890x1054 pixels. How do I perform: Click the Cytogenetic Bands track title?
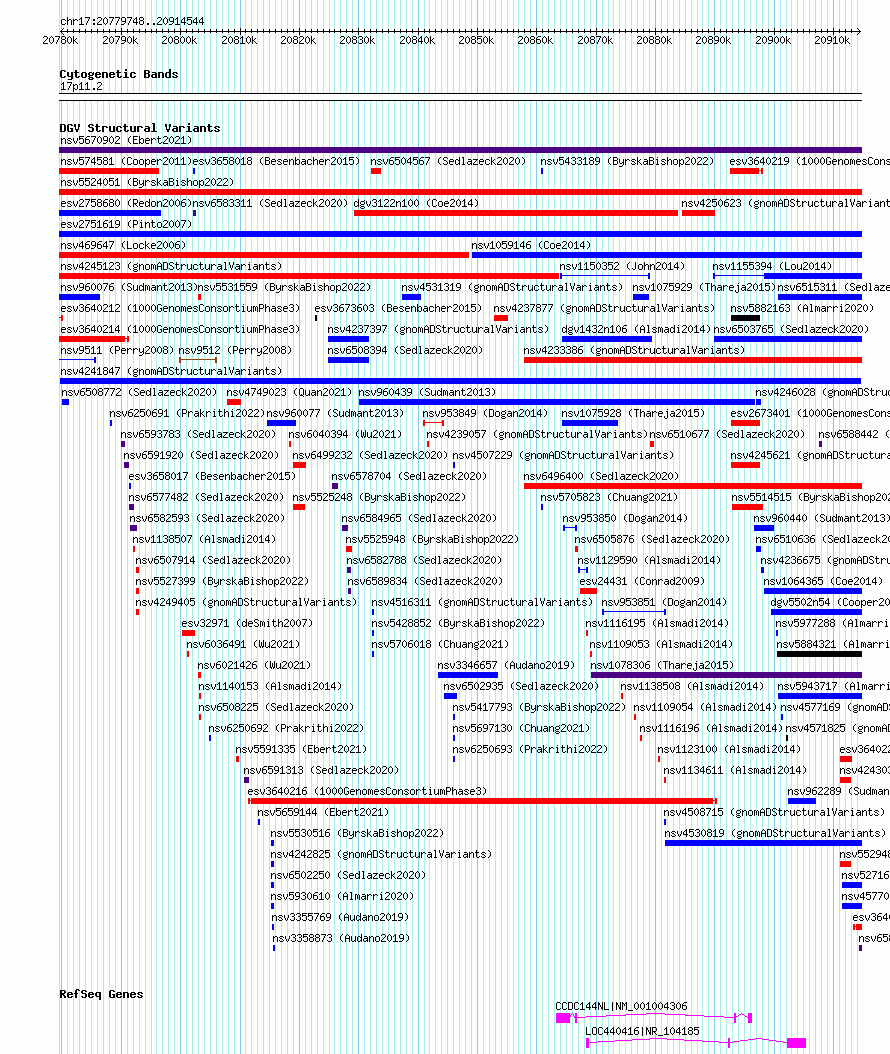[x=119, y=74]
